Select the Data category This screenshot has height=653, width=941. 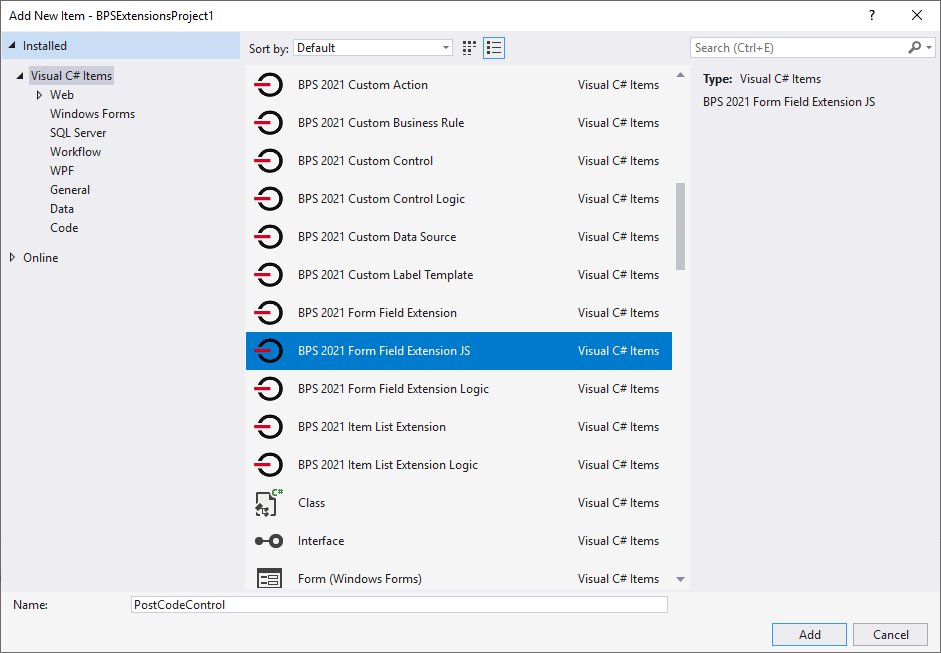pyautogui.click(x=62, y=209)
